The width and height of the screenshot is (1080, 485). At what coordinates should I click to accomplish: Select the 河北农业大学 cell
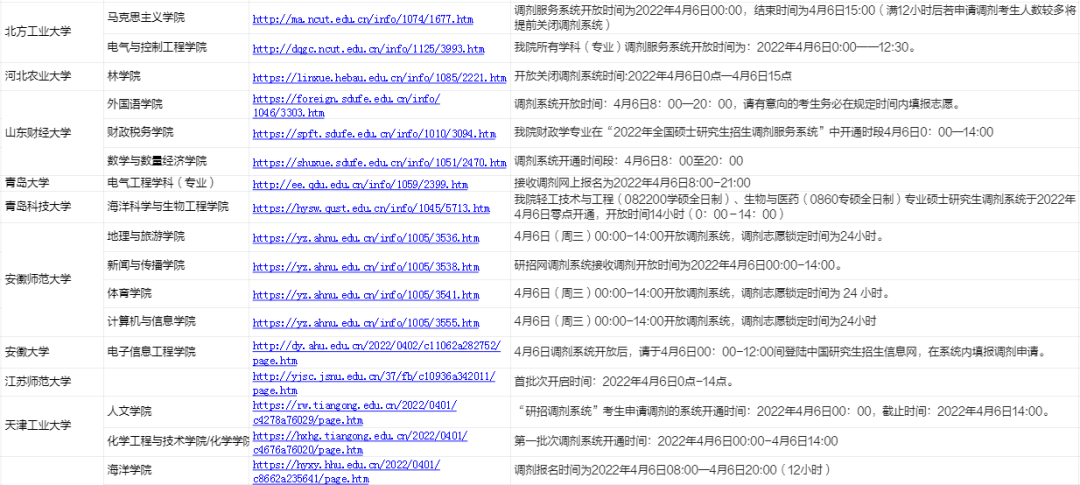(52, 76)
